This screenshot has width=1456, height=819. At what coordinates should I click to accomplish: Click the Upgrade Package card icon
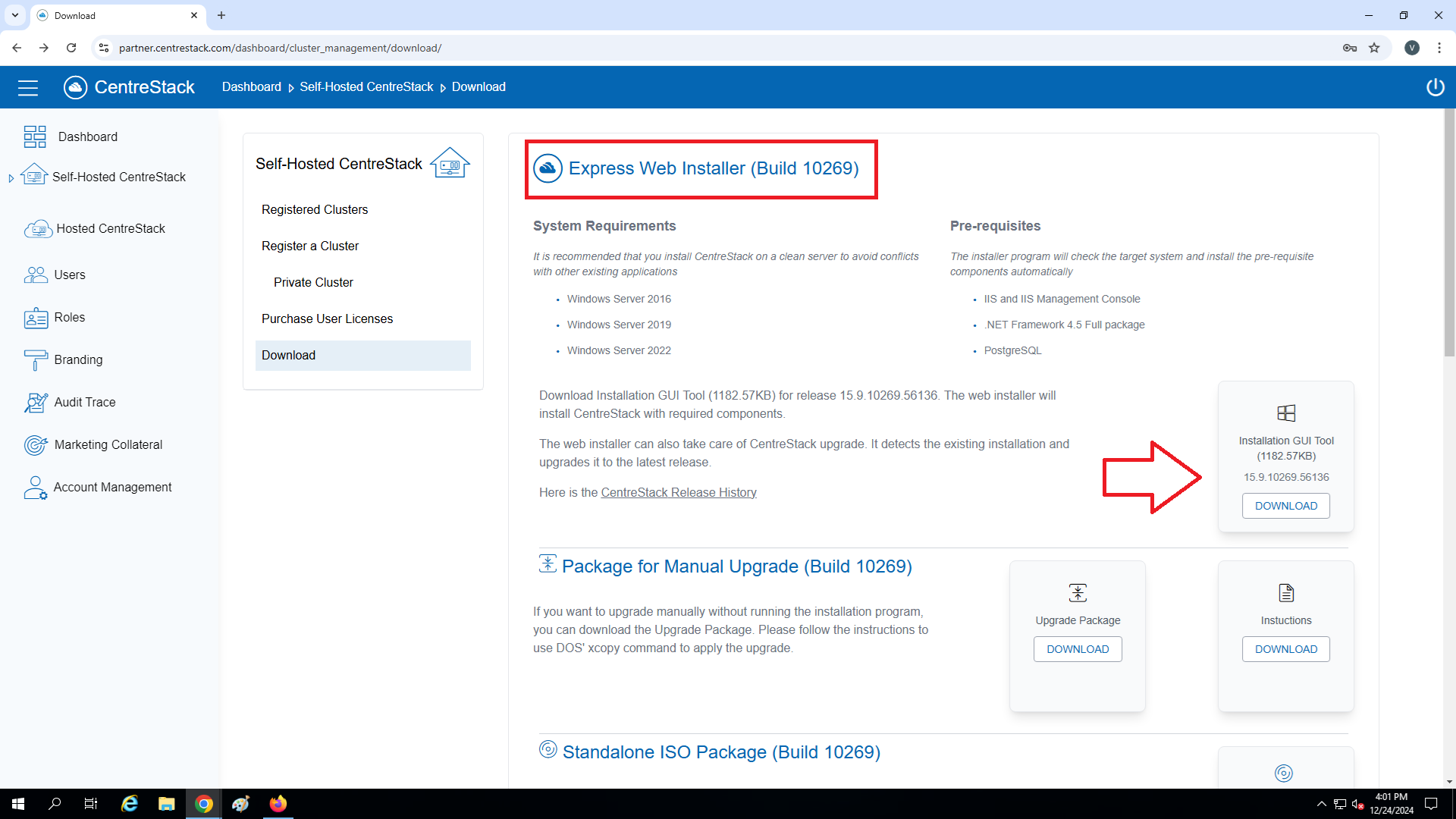click(x=1078, y=593)
